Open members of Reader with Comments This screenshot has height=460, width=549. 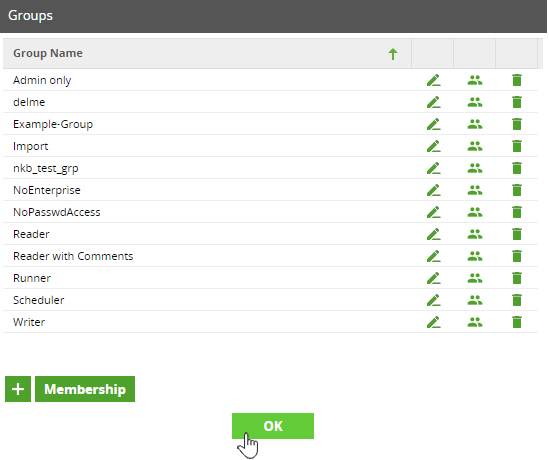click(475, 256)
